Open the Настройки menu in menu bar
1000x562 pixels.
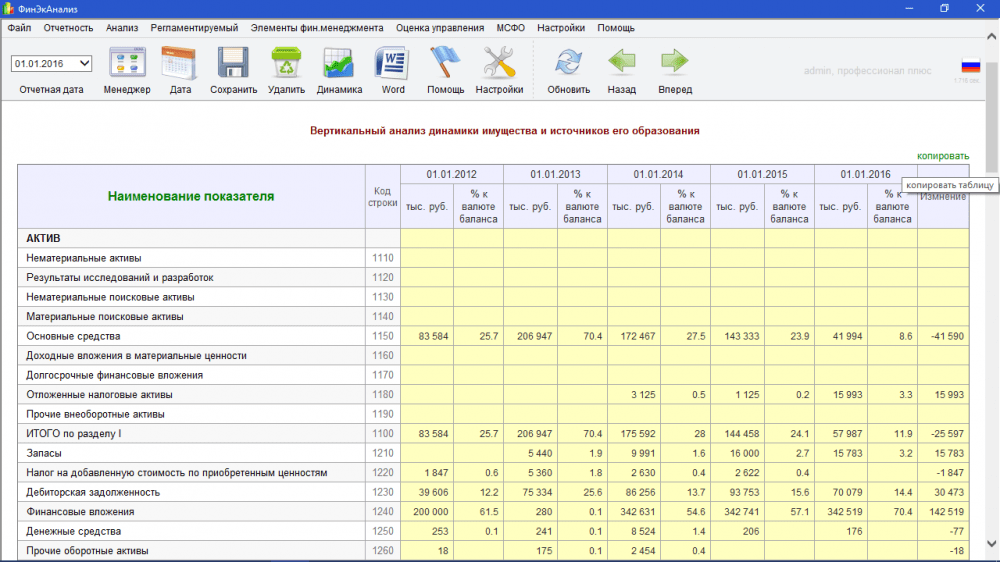pyautogui.click(x=561, y=28)
